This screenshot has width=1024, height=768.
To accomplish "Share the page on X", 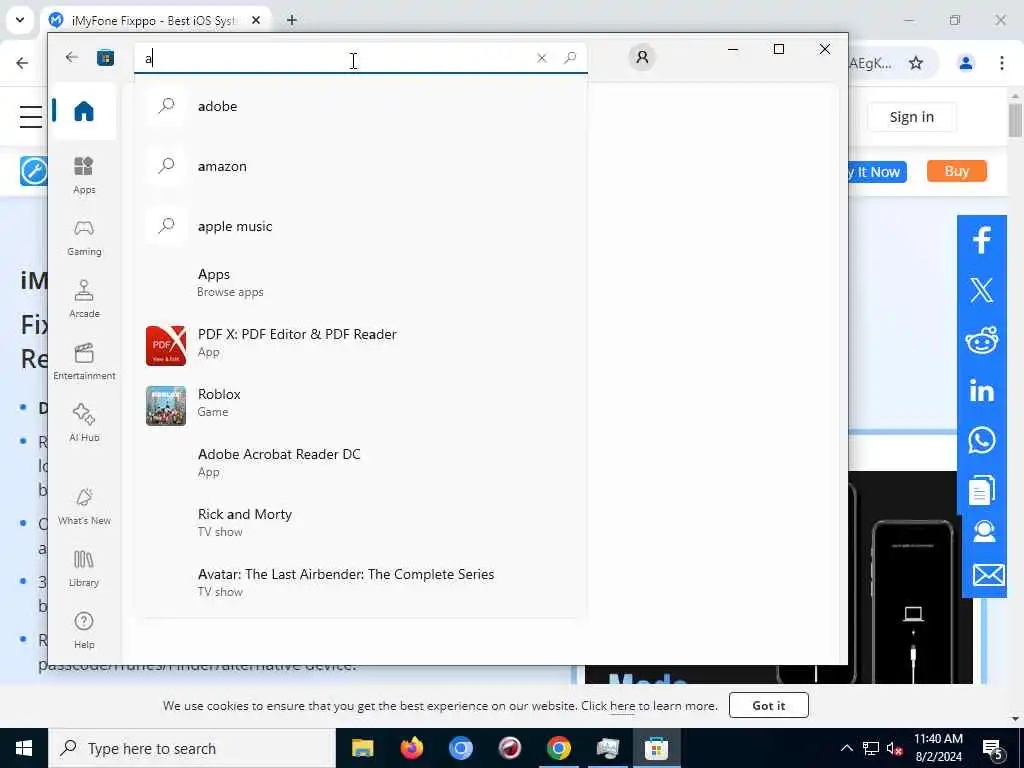I will (x=982, y=290).
